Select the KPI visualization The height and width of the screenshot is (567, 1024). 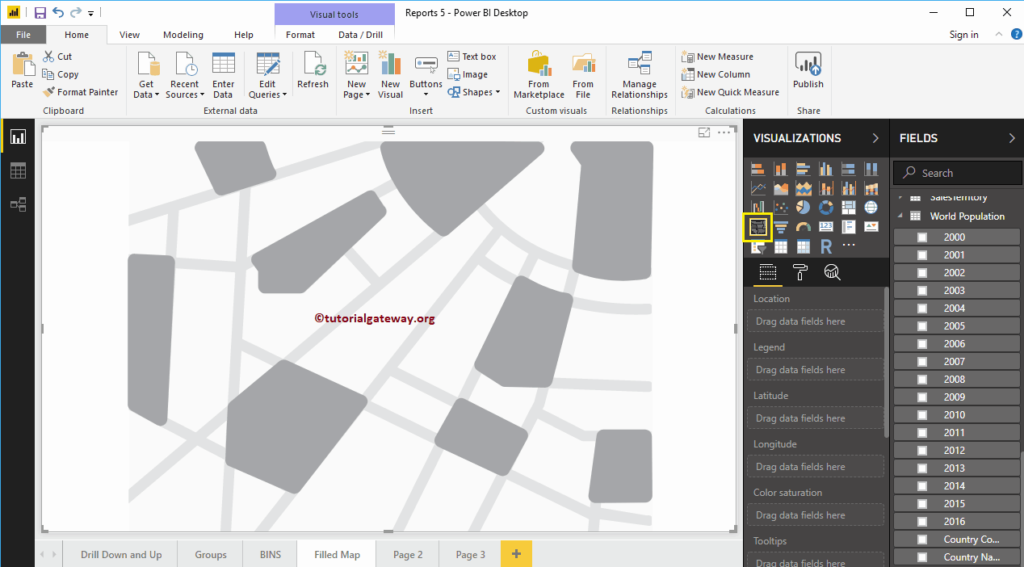[871, 227]
